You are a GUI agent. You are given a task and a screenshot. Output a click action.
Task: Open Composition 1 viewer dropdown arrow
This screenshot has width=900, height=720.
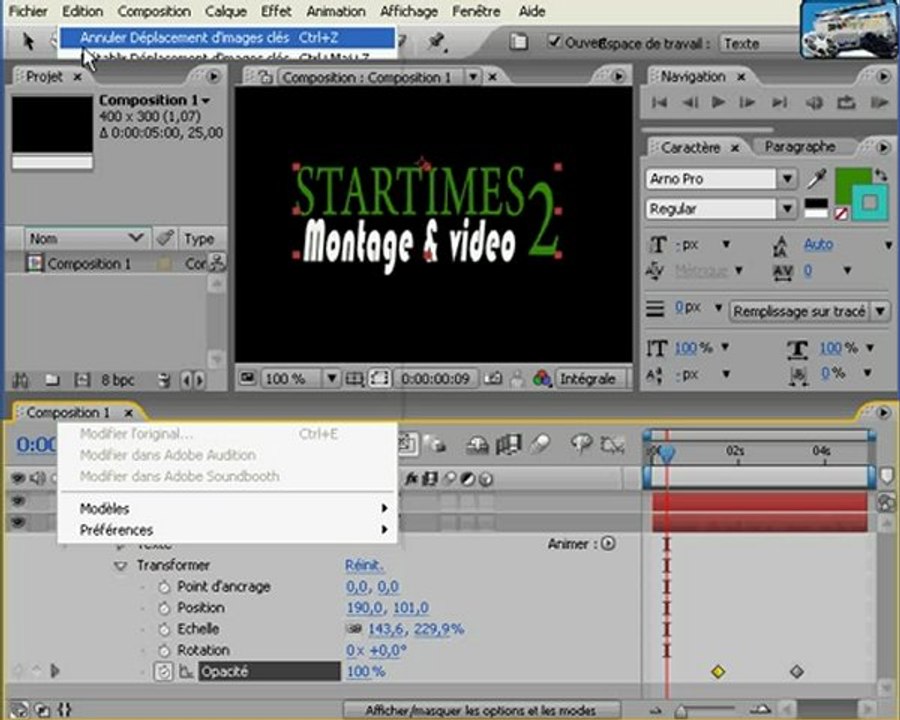click(x=473, y=76)
